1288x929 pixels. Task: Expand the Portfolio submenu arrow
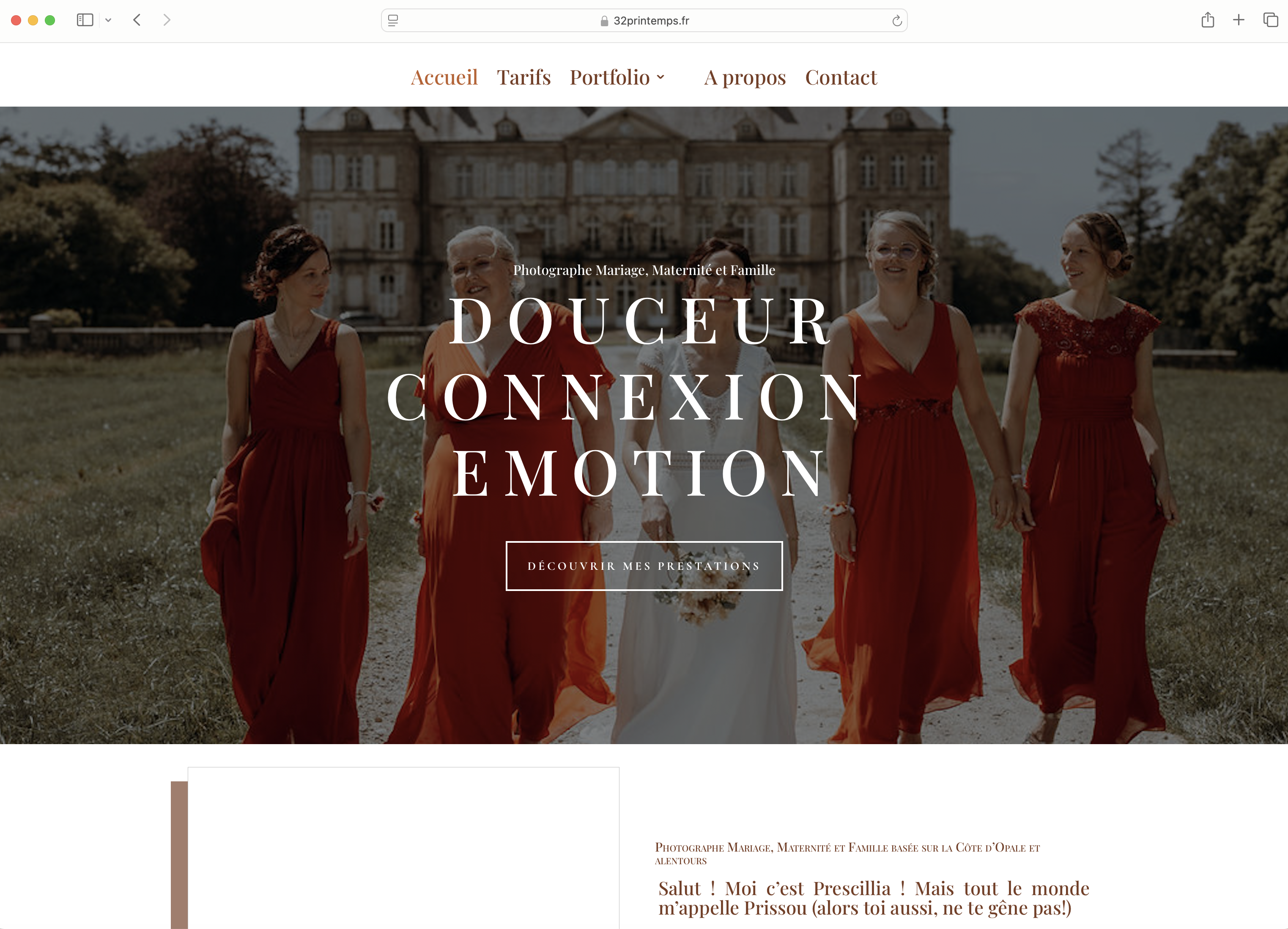coord(660,78)
